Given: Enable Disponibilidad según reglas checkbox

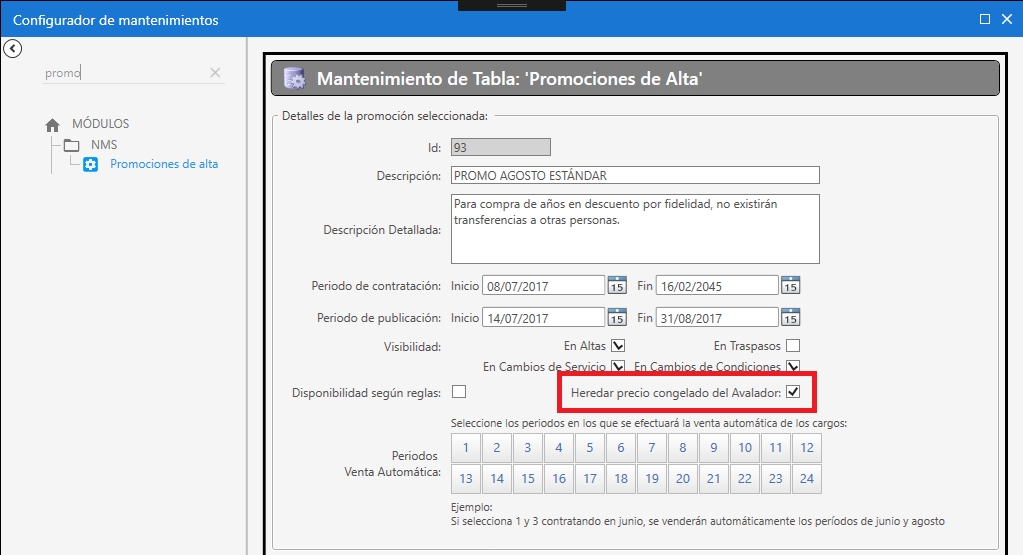Looking at the screenshot, I should [x=459, y=391].
